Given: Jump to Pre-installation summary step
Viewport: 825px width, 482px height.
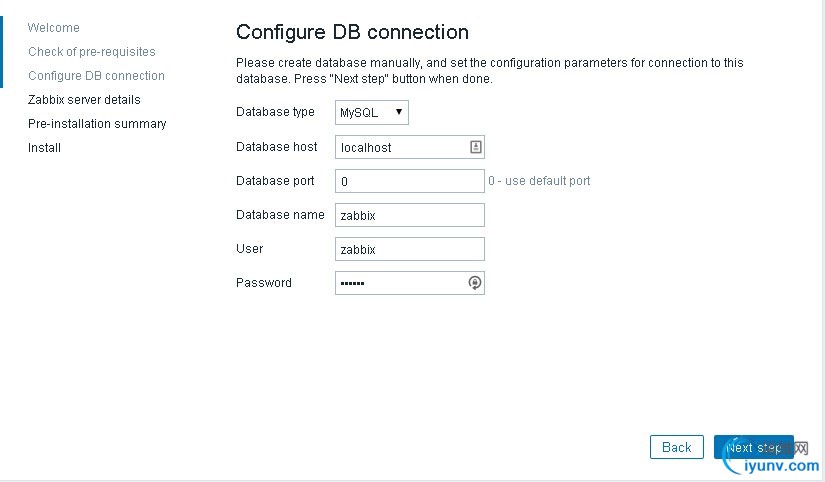Looking at the screenshot, I should pyautogui.click(x=97, y=124).
